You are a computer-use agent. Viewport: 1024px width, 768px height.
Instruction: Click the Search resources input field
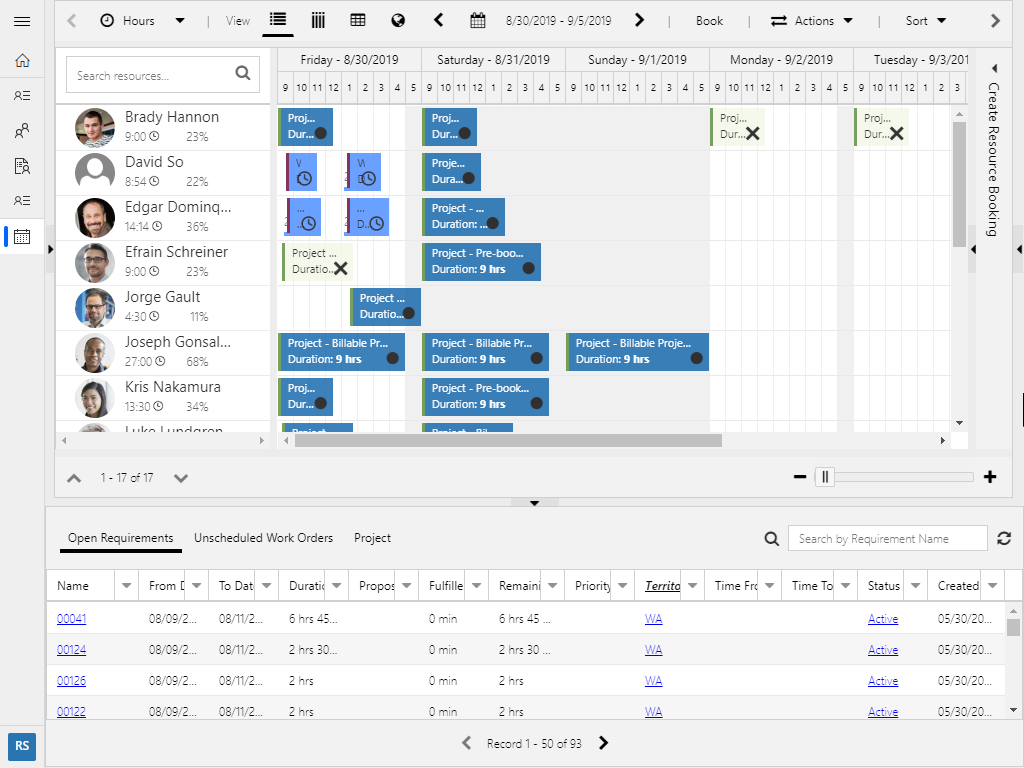(151, 75)
